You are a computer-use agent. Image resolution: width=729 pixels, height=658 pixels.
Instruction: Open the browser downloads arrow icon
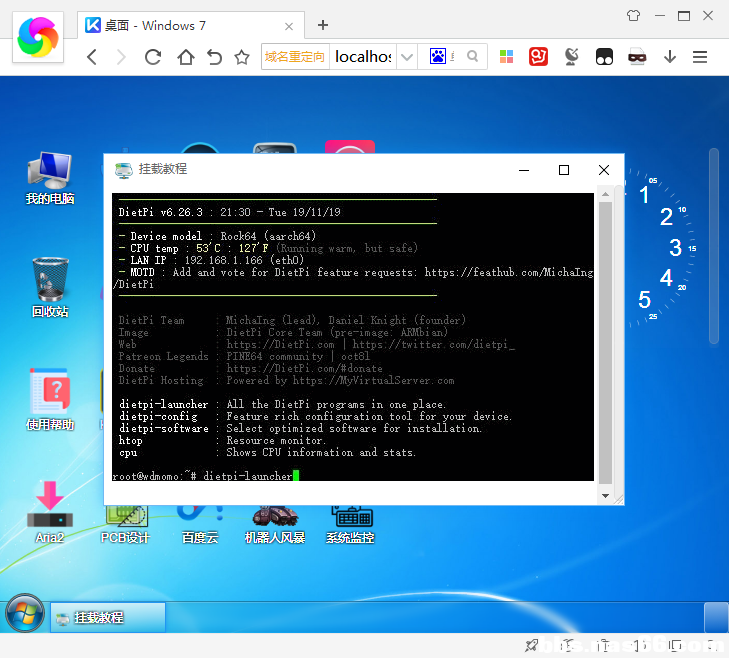point(669,57)
